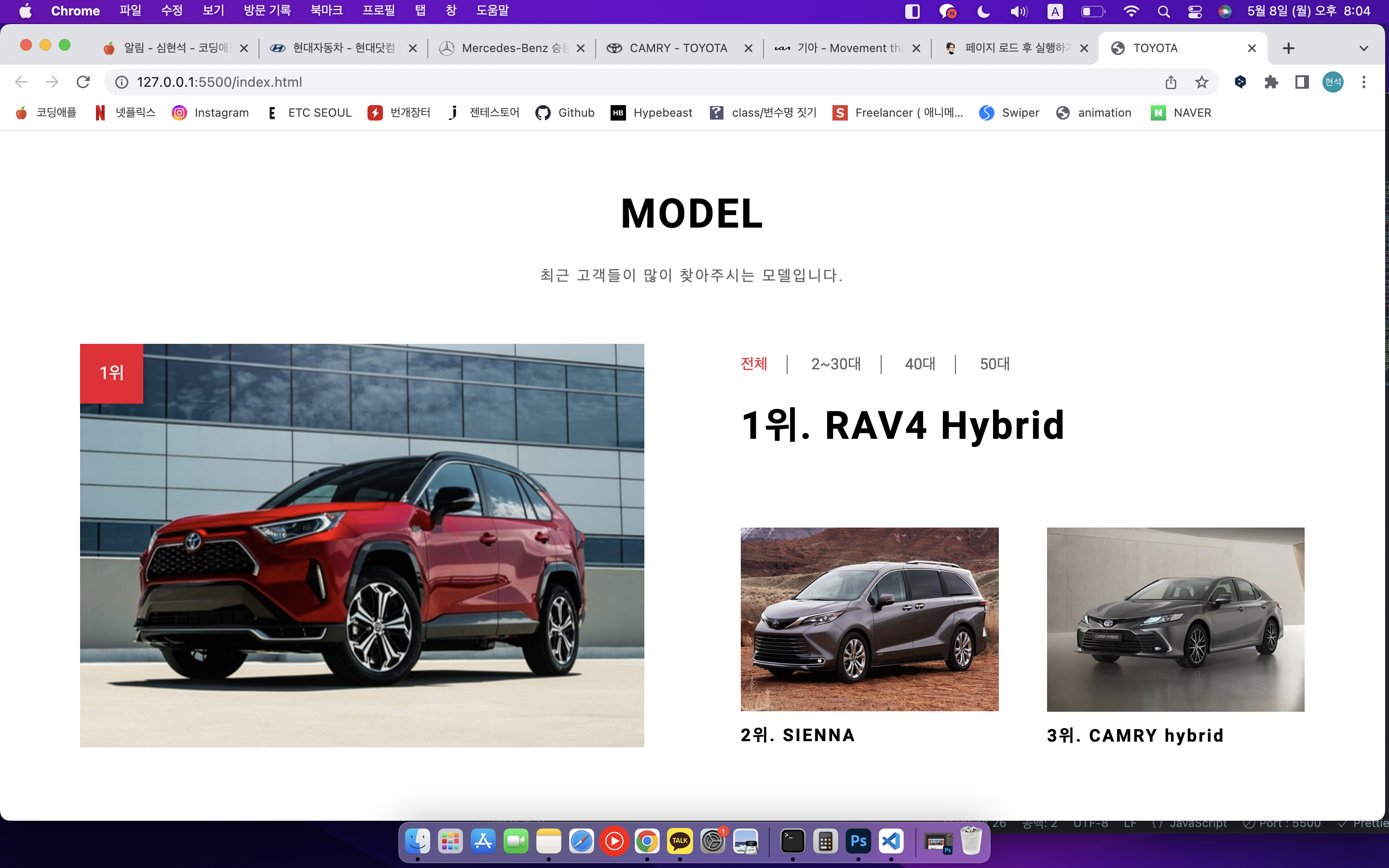Click the blue hexagon extension icon
Viewport: 1389px width, 868px height.
click(1240, 82)
